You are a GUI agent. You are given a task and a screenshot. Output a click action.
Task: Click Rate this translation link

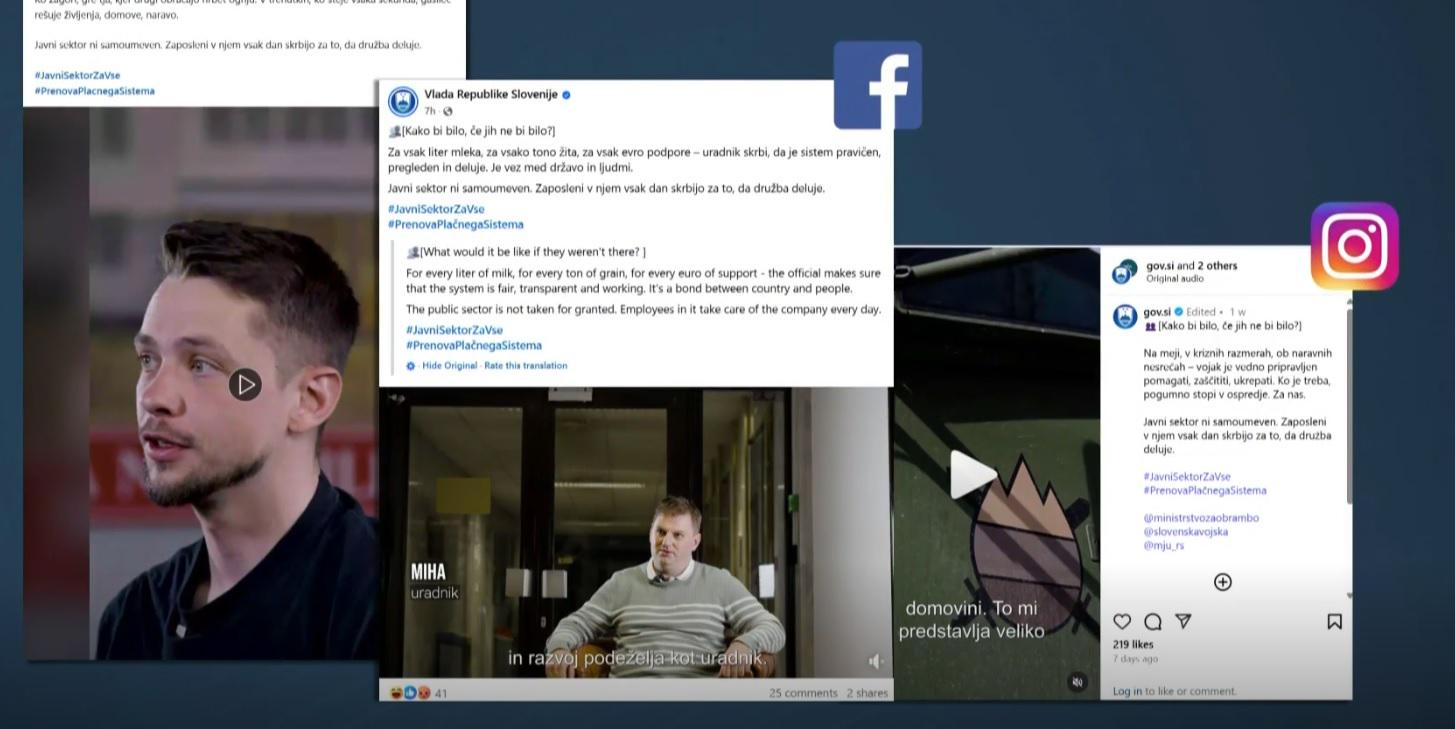(x=525, y=366)
